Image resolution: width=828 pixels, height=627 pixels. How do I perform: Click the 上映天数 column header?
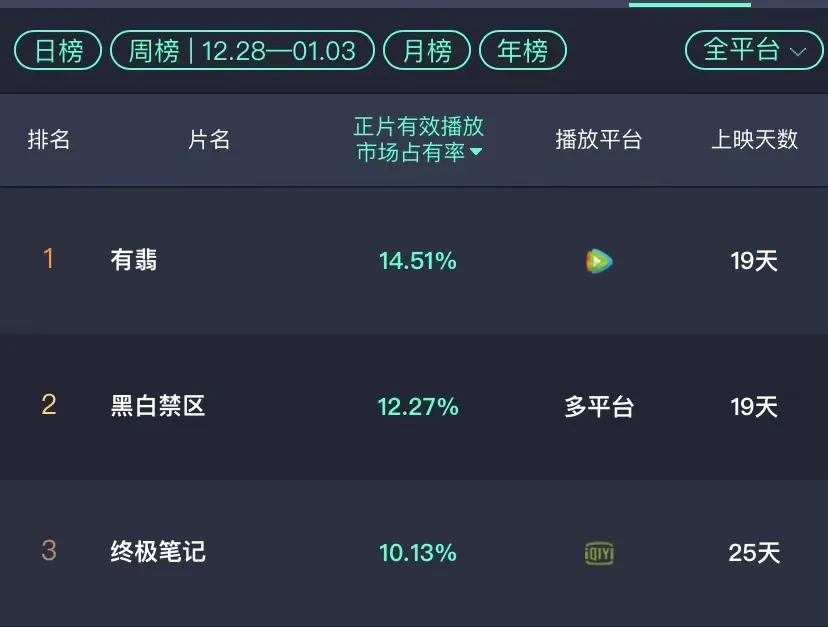(x=754, y=139)
